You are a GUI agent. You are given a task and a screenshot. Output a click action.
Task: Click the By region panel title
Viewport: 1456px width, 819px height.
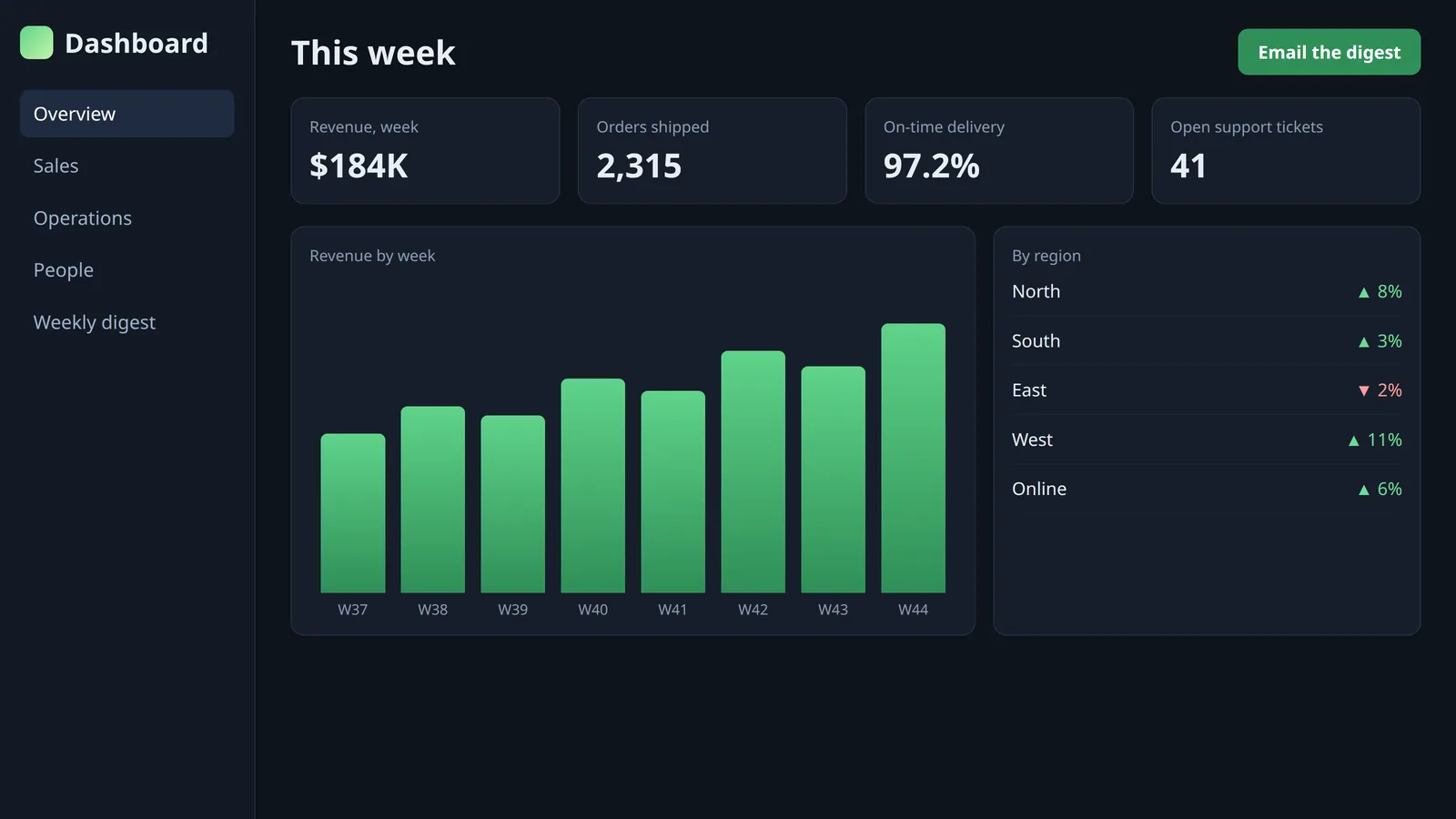[x=1046, y=256]
